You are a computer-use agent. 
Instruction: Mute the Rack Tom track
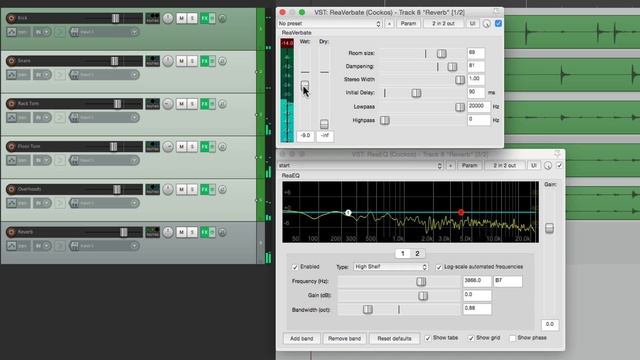(181, 104)
